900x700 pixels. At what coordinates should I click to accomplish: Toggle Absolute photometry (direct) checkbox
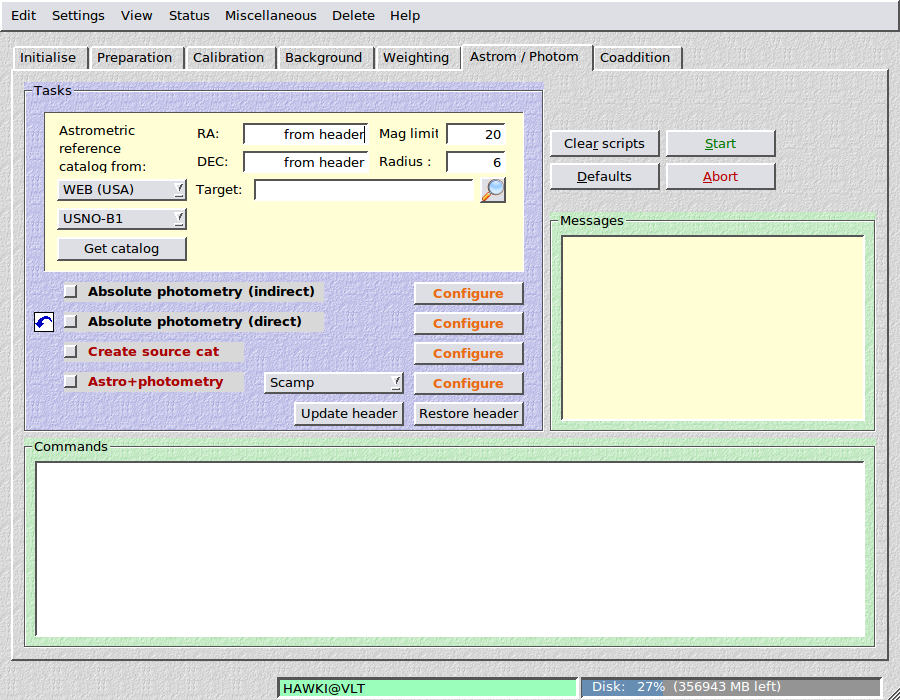coord(70,322)
